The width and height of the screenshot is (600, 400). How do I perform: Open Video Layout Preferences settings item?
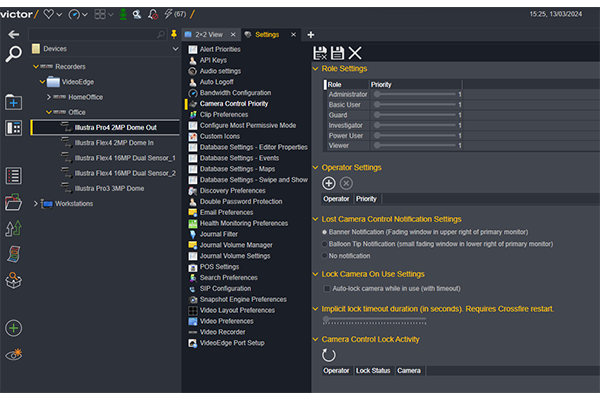pos(237,310)
